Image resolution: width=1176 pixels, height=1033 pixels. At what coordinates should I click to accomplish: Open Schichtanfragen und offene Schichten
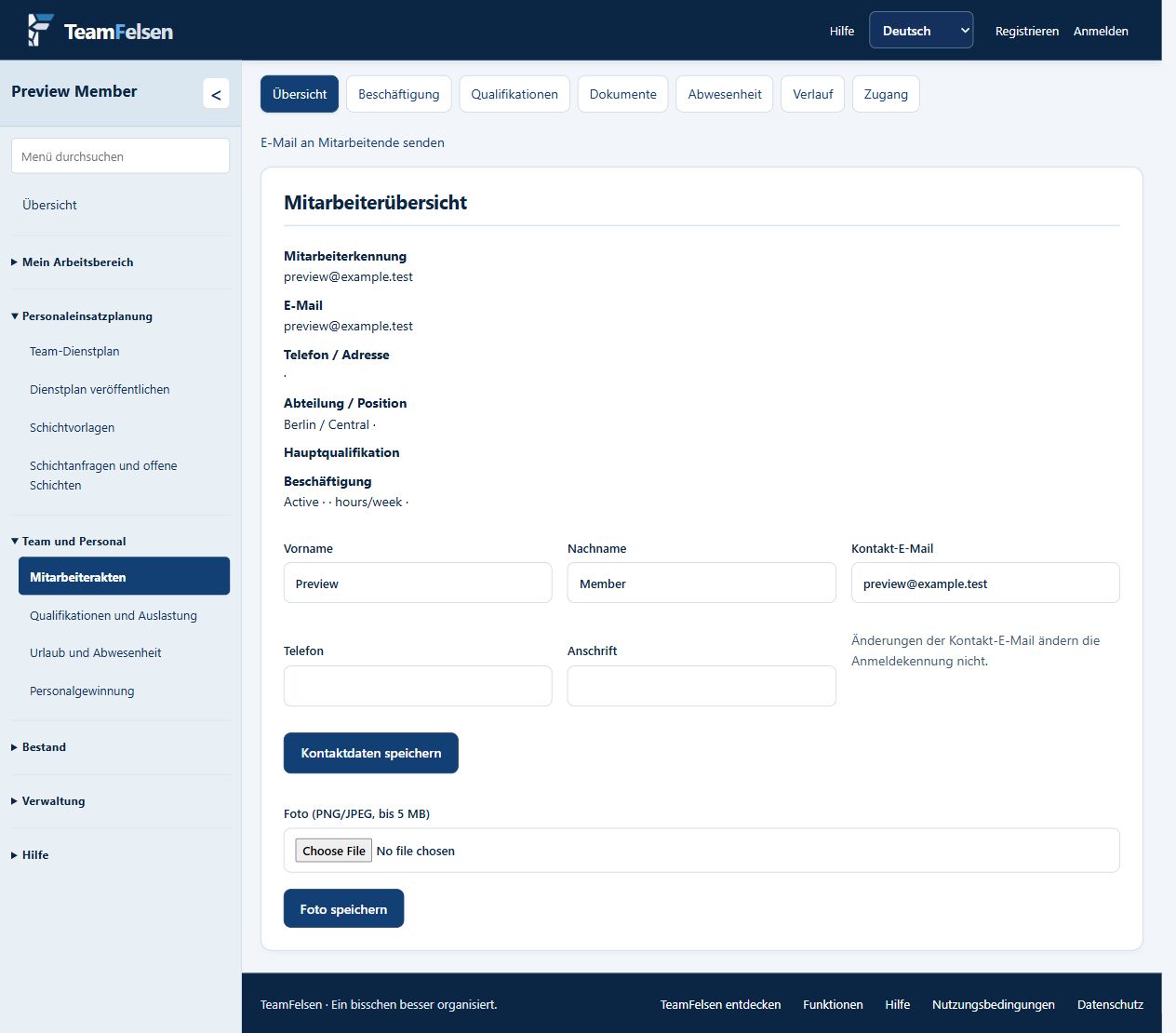[103, 476]
